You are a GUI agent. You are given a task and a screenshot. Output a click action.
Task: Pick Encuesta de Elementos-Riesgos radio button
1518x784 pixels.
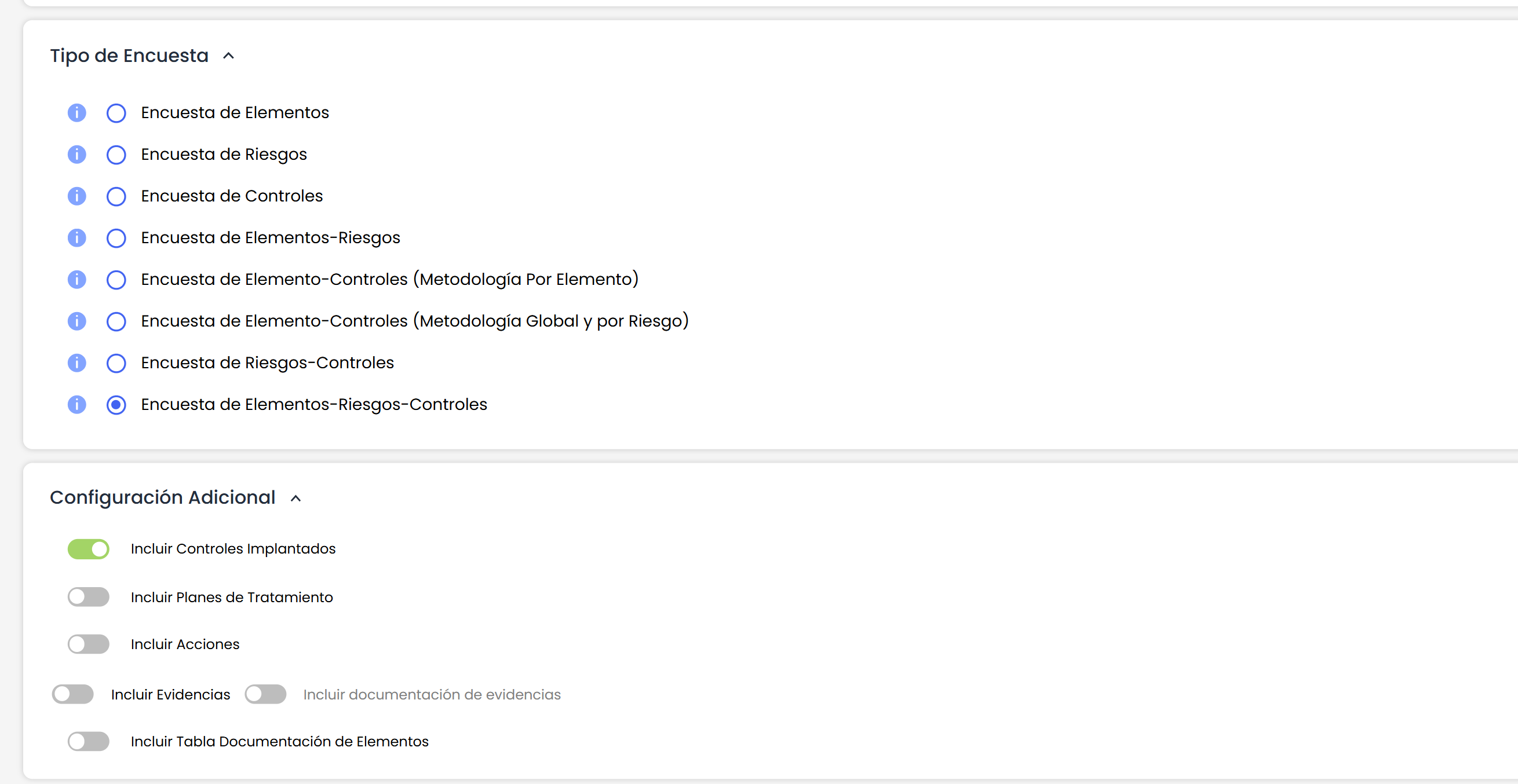(x=116, y=239)
